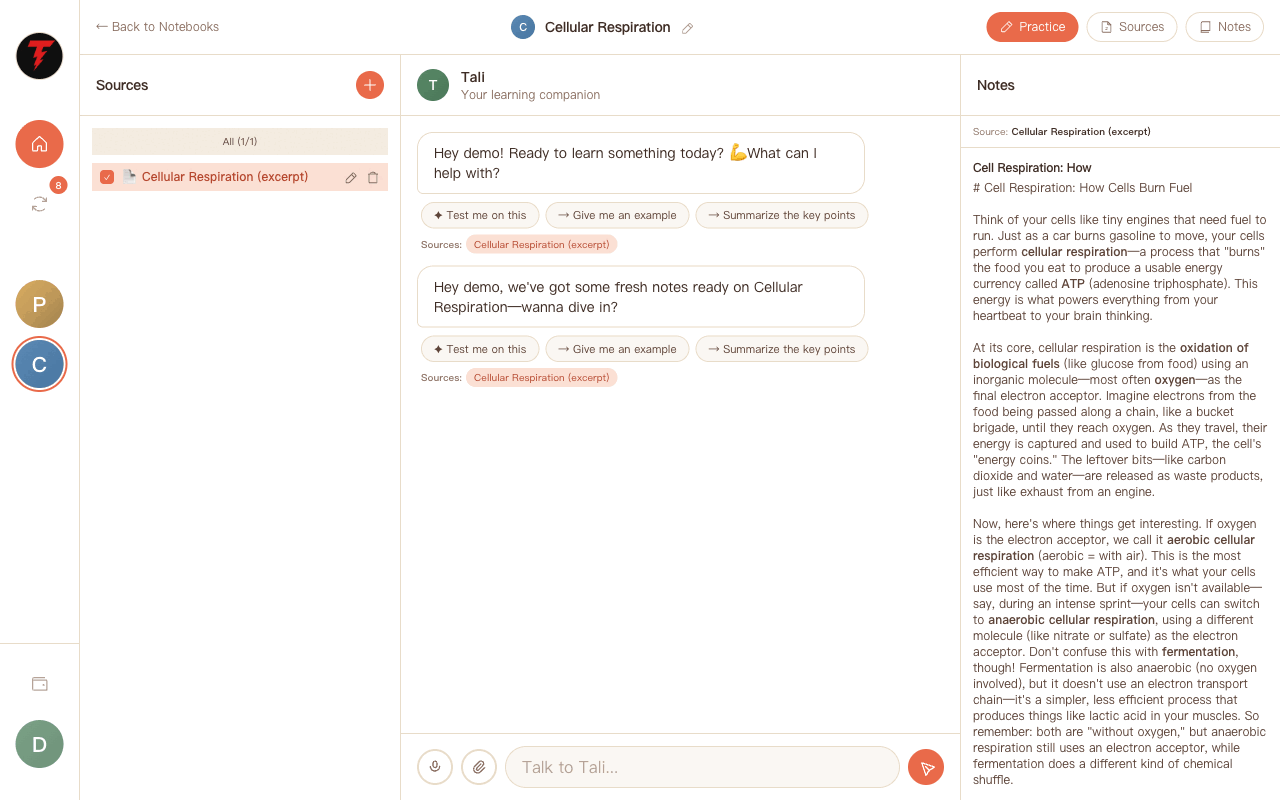Open the wallet icon in sidebar
Viewport: 1280px width, 800px height.
click(x=39, y=684)
